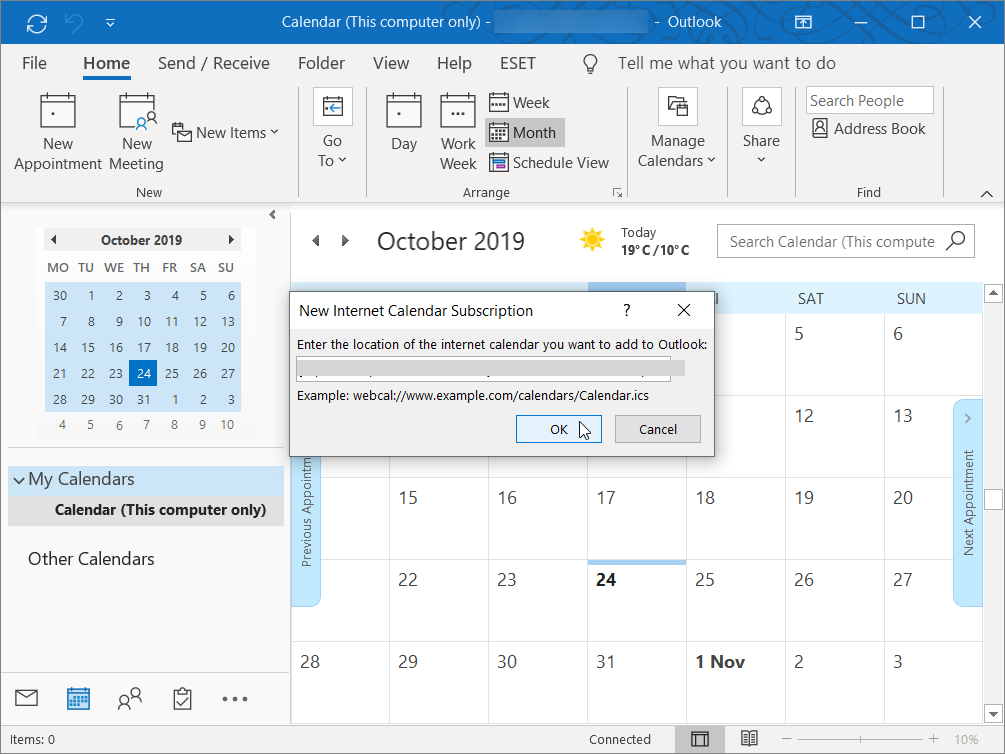Switch to Mail view in the navigation bar
The image size is (1005, 754).
[x=27, y=699]
